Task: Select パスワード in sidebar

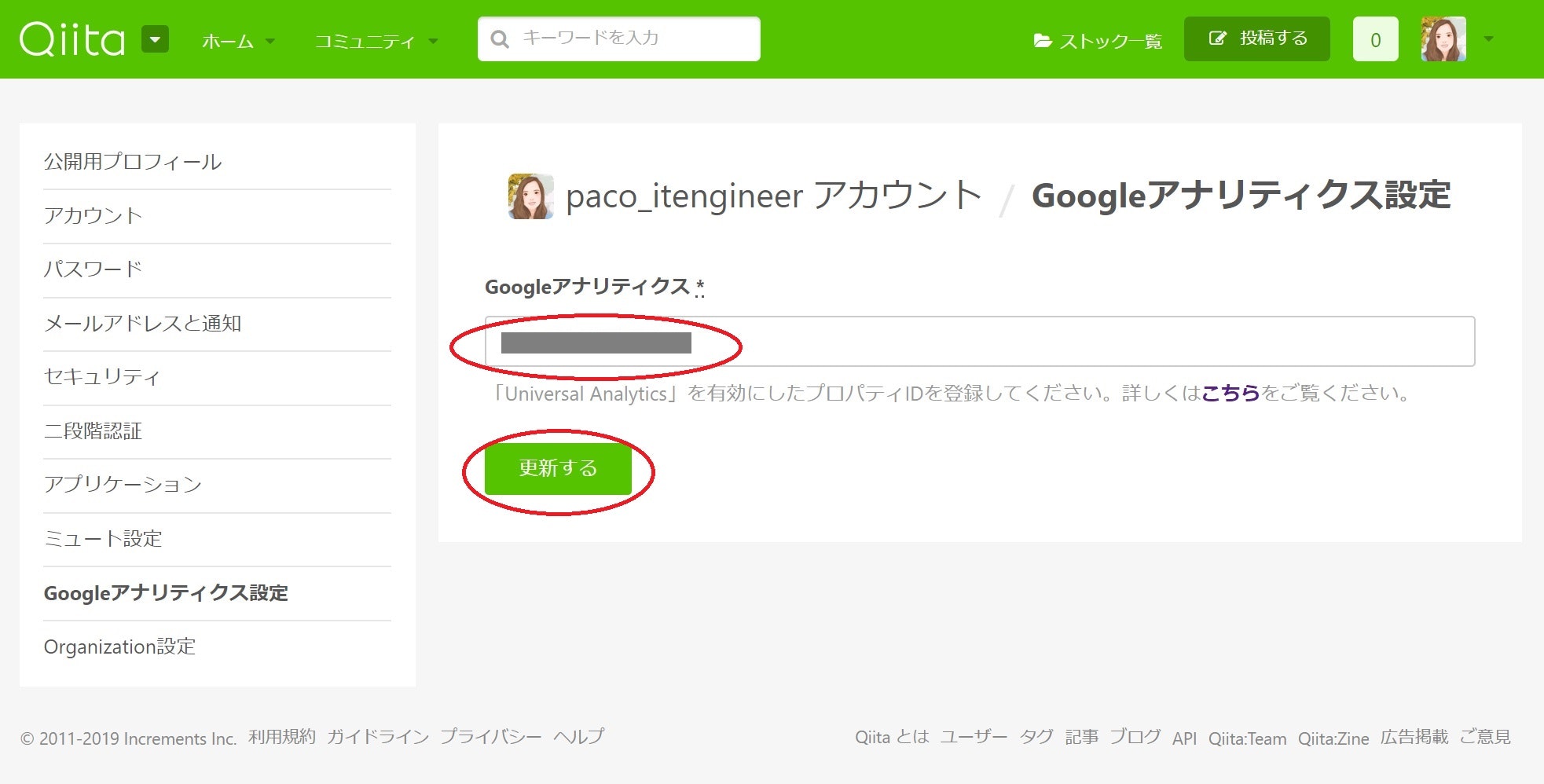Action: click(93, 269)
